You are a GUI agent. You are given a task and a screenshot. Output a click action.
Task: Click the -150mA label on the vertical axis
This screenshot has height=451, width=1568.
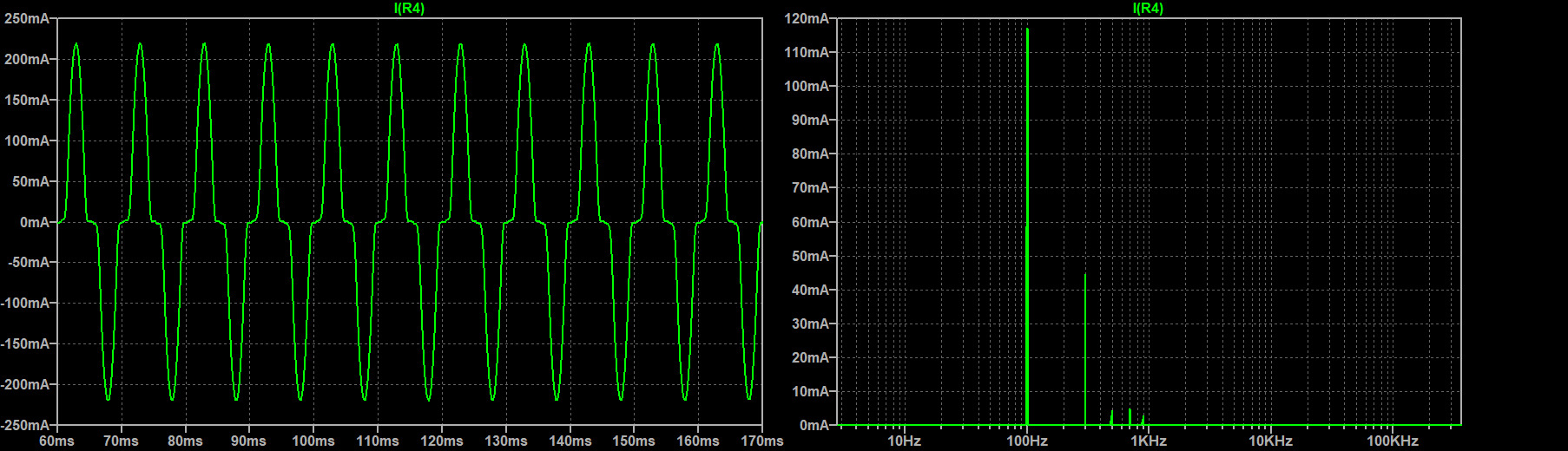point(25,343)
